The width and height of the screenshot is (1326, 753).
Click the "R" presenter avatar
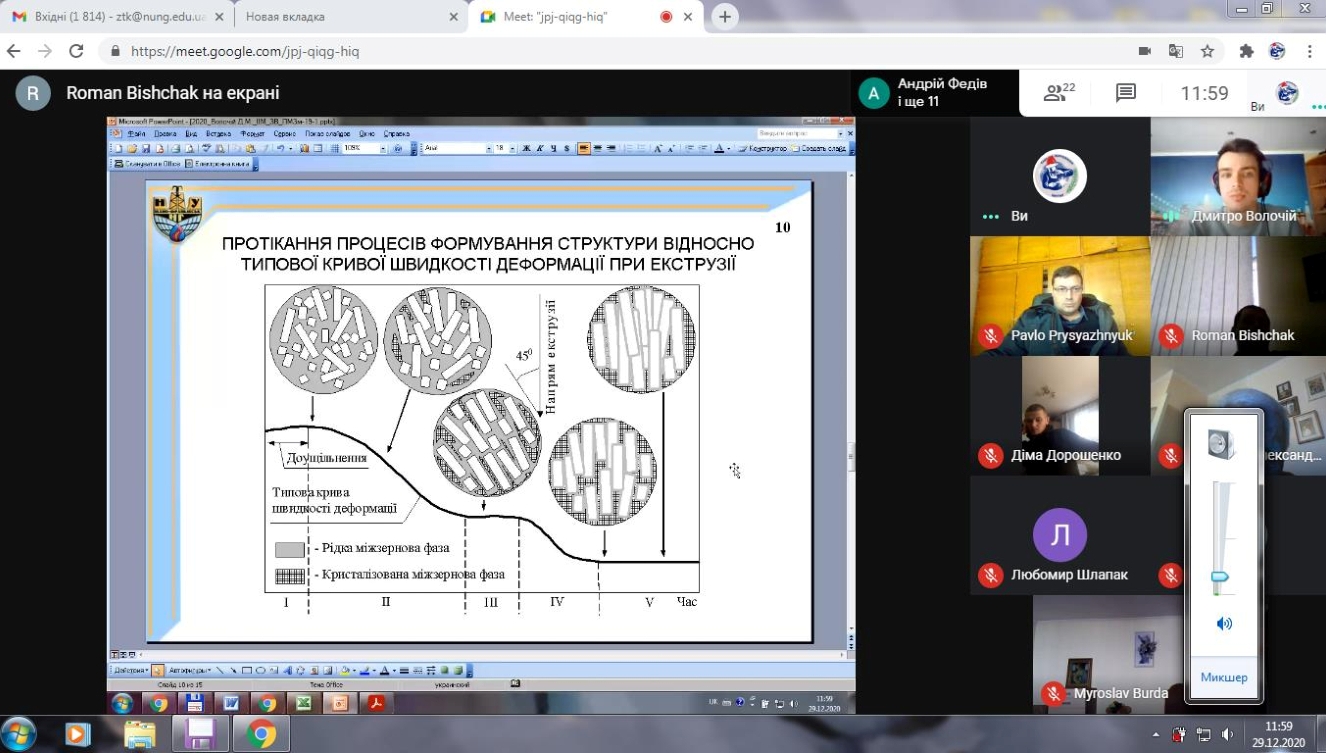click(x=33, y=93)
